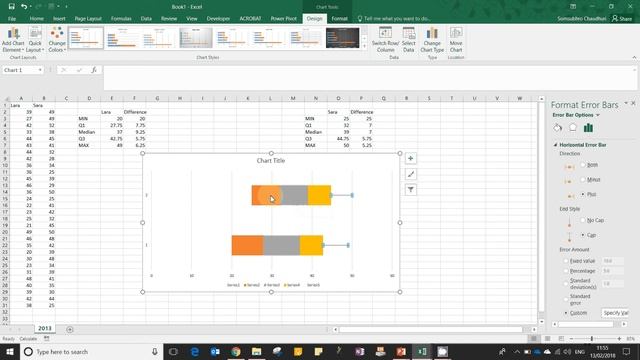Open the Format chart tools tab

click(x=340, y=19)
